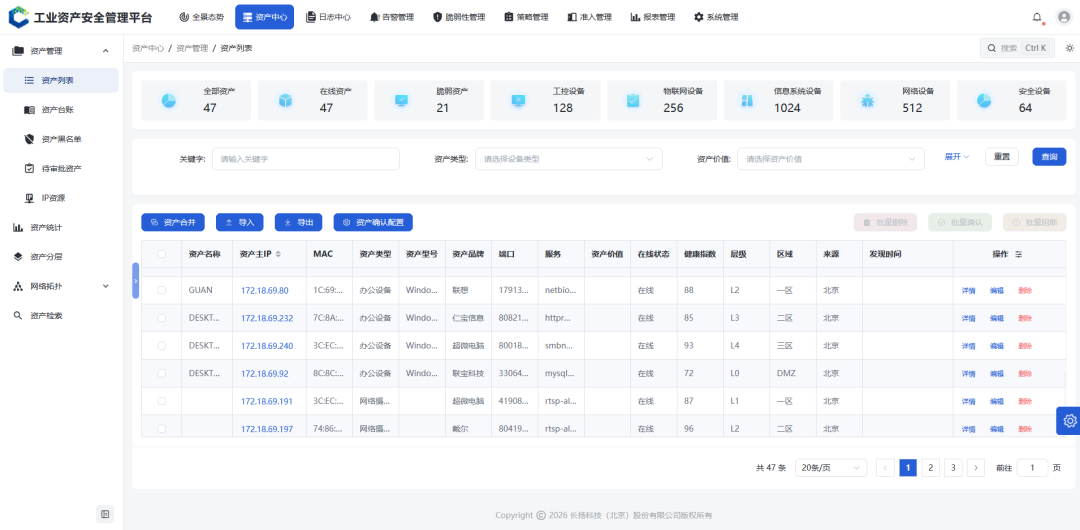
Task: Open the 全景态势 top menu
Action: point(201,17)
